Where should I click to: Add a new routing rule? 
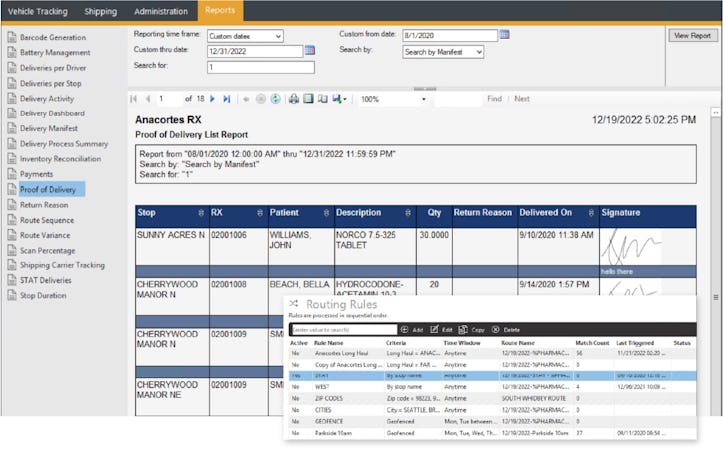coord(412,329)
